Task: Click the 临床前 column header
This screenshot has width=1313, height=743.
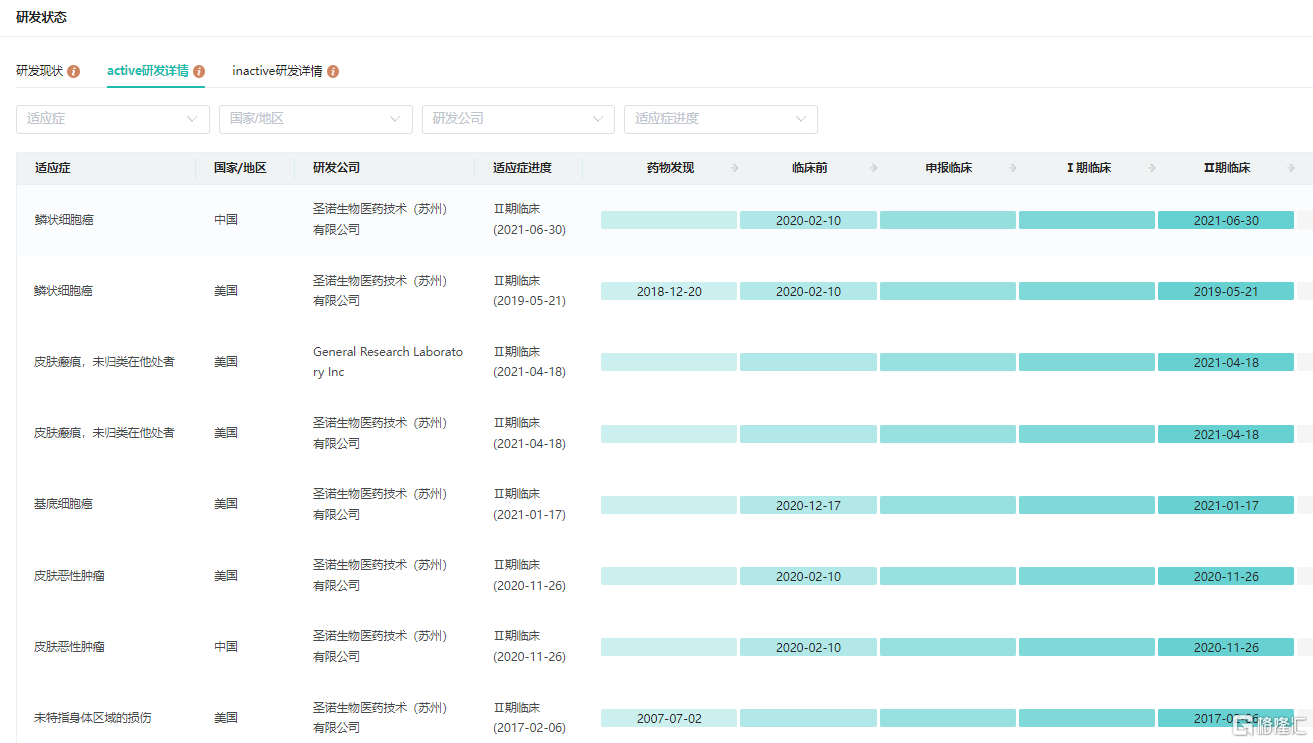Action: pos(809,168)
